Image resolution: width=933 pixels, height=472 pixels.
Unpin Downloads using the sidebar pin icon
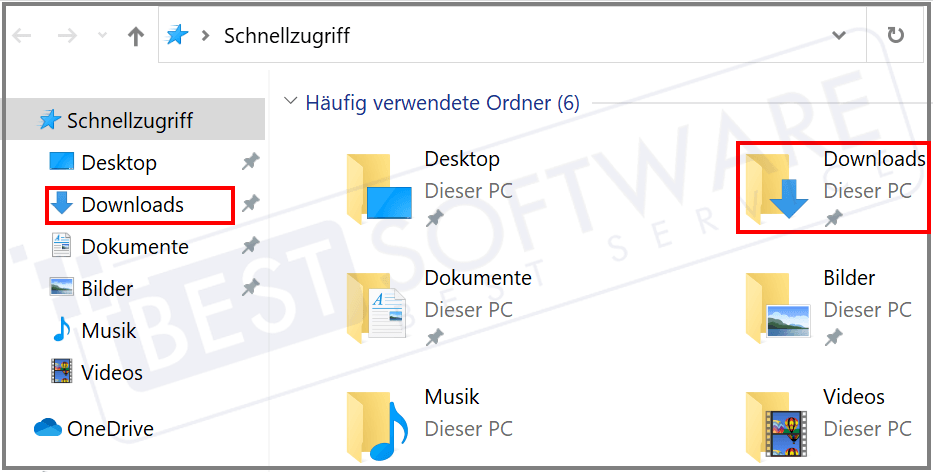point(250,204)
